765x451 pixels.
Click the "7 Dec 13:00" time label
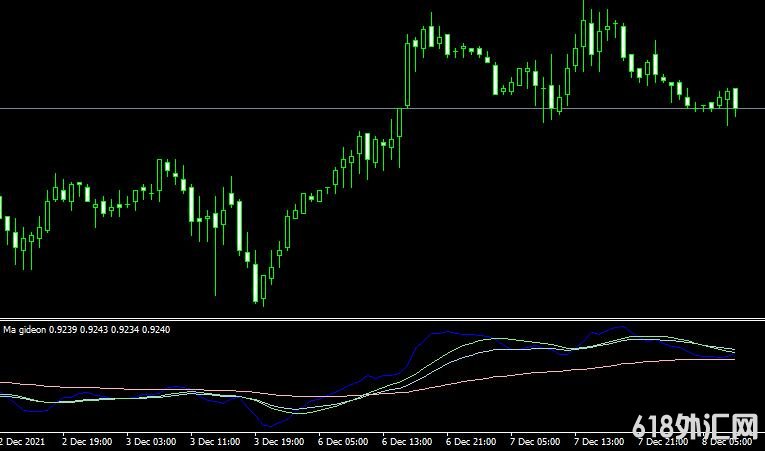click(599, 441)
